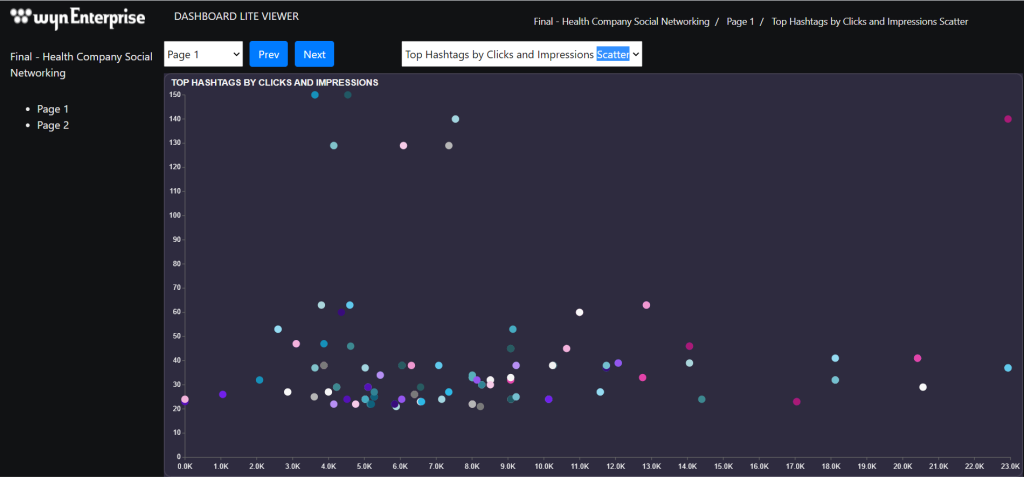Select the pink data point near 12.8K, 63
The width and height of the screenshot is (1024, 478).
point(646,305)
